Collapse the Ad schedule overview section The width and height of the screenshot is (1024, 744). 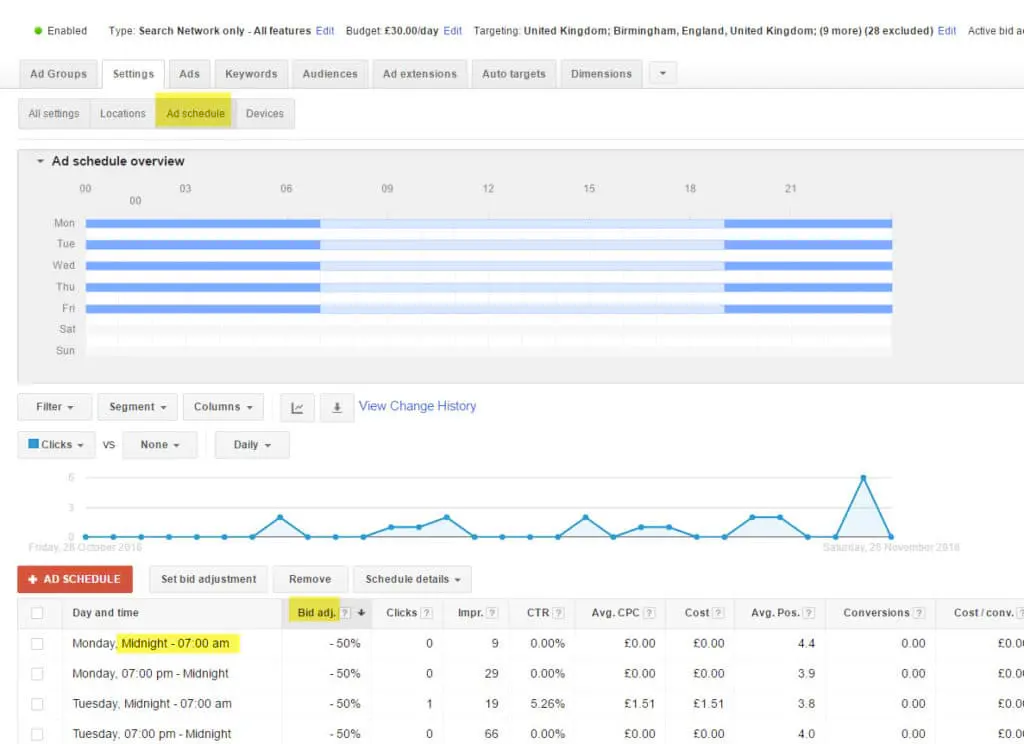click(40, 161)
